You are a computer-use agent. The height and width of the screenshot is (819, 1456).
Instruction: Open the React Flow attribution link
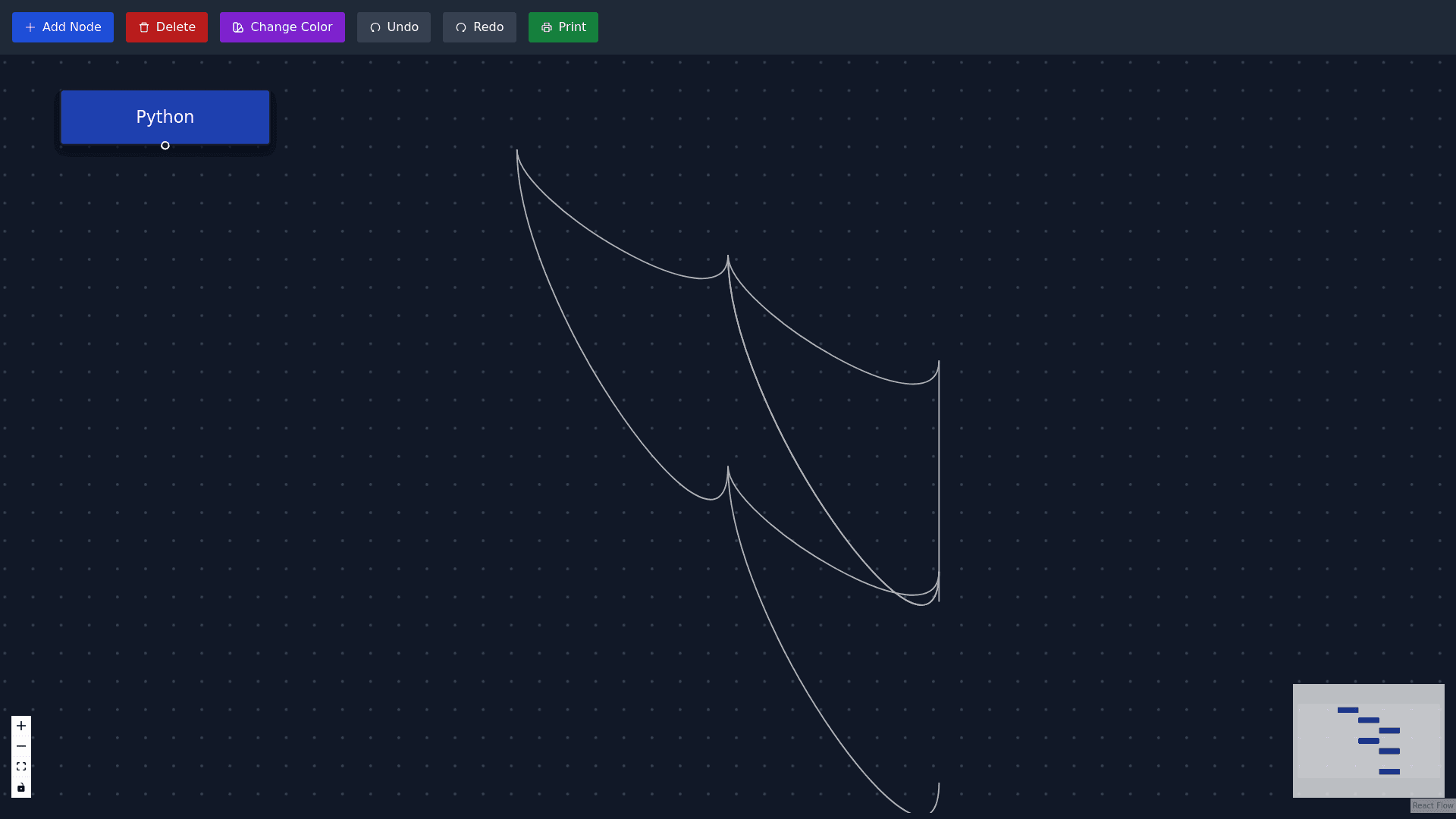tap(1432, 805)
